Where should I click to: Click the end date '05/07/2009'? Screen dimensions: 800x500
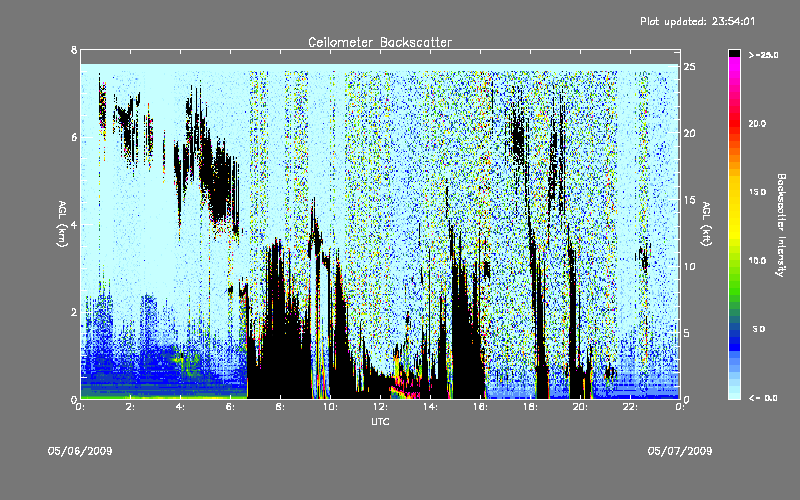point(680,451)
